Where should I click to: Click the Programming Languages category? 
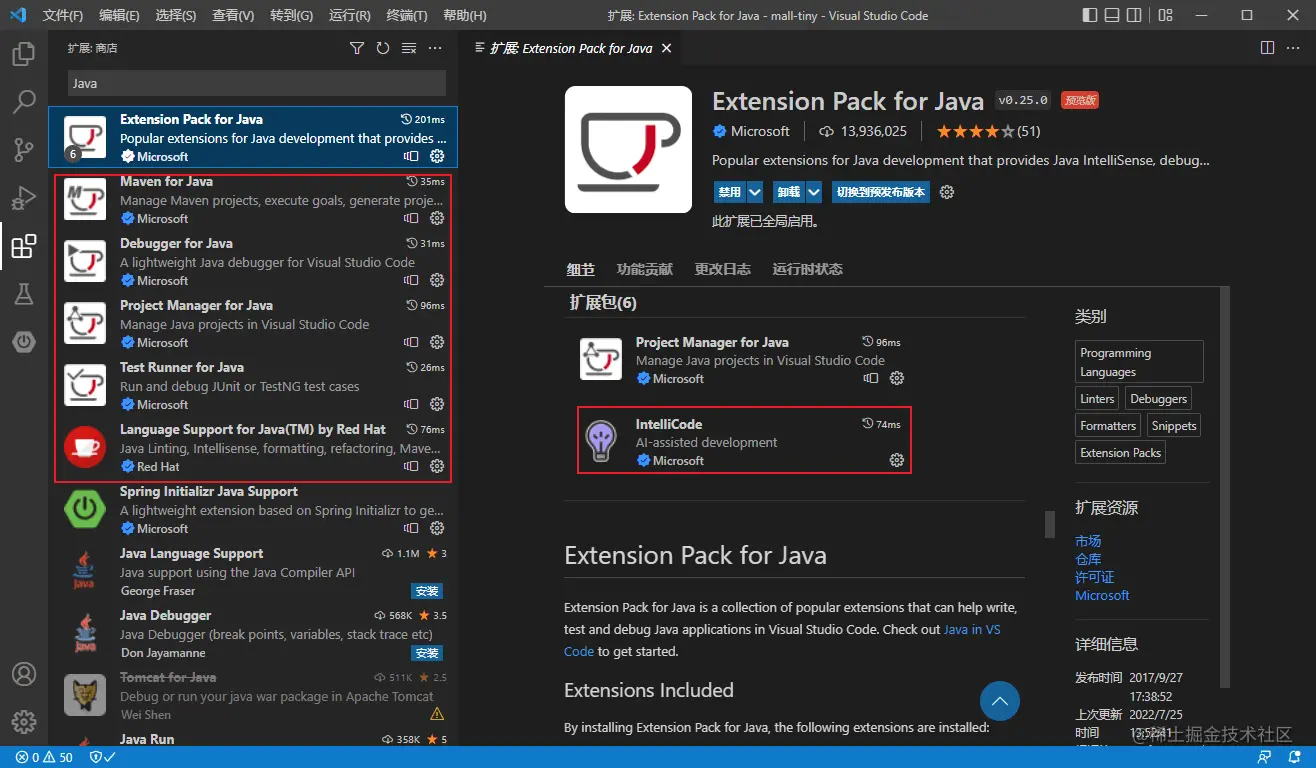[1139, 362]
